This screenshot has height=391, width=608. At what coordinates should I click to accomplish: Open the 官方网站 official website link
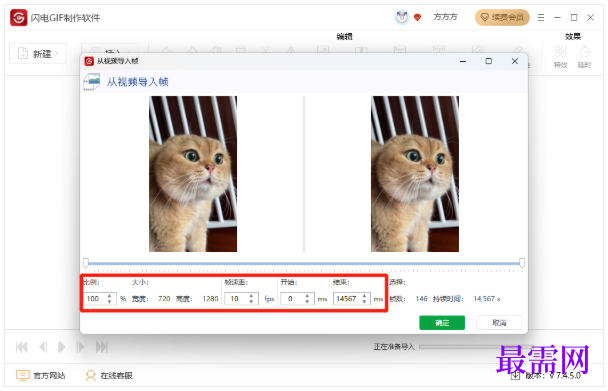coord(40,375)
